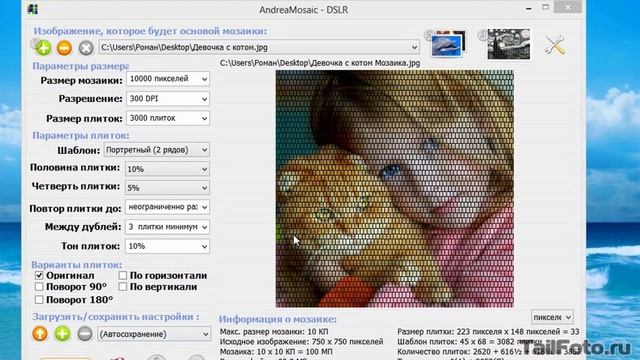Click the orange remove source image icon

64,48
